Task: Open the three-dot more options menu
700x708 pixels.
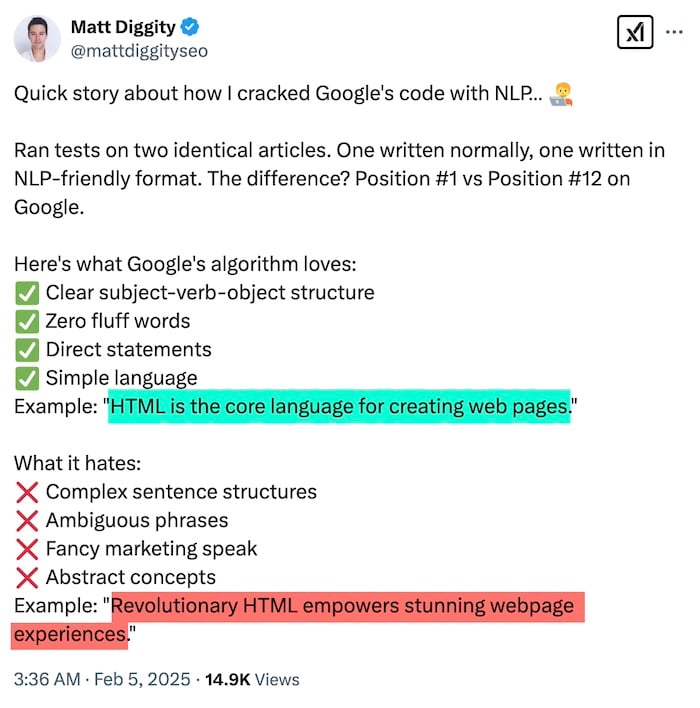Action: pos(674,32)
